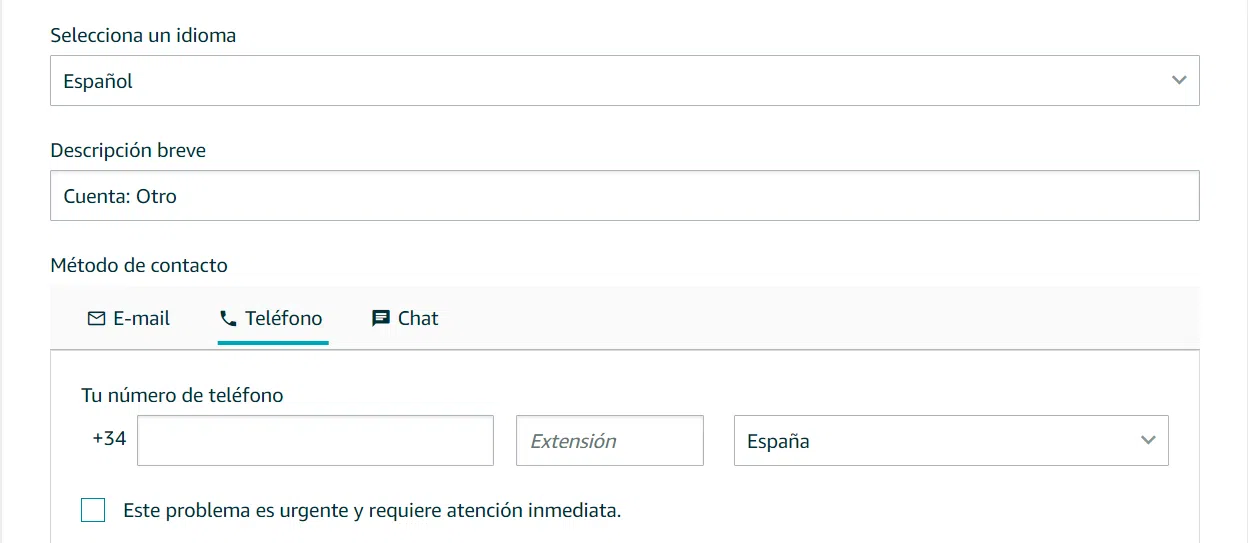Expand the language chevron arrow
The image size is (1248, 543).
(x=1179, y=80)
